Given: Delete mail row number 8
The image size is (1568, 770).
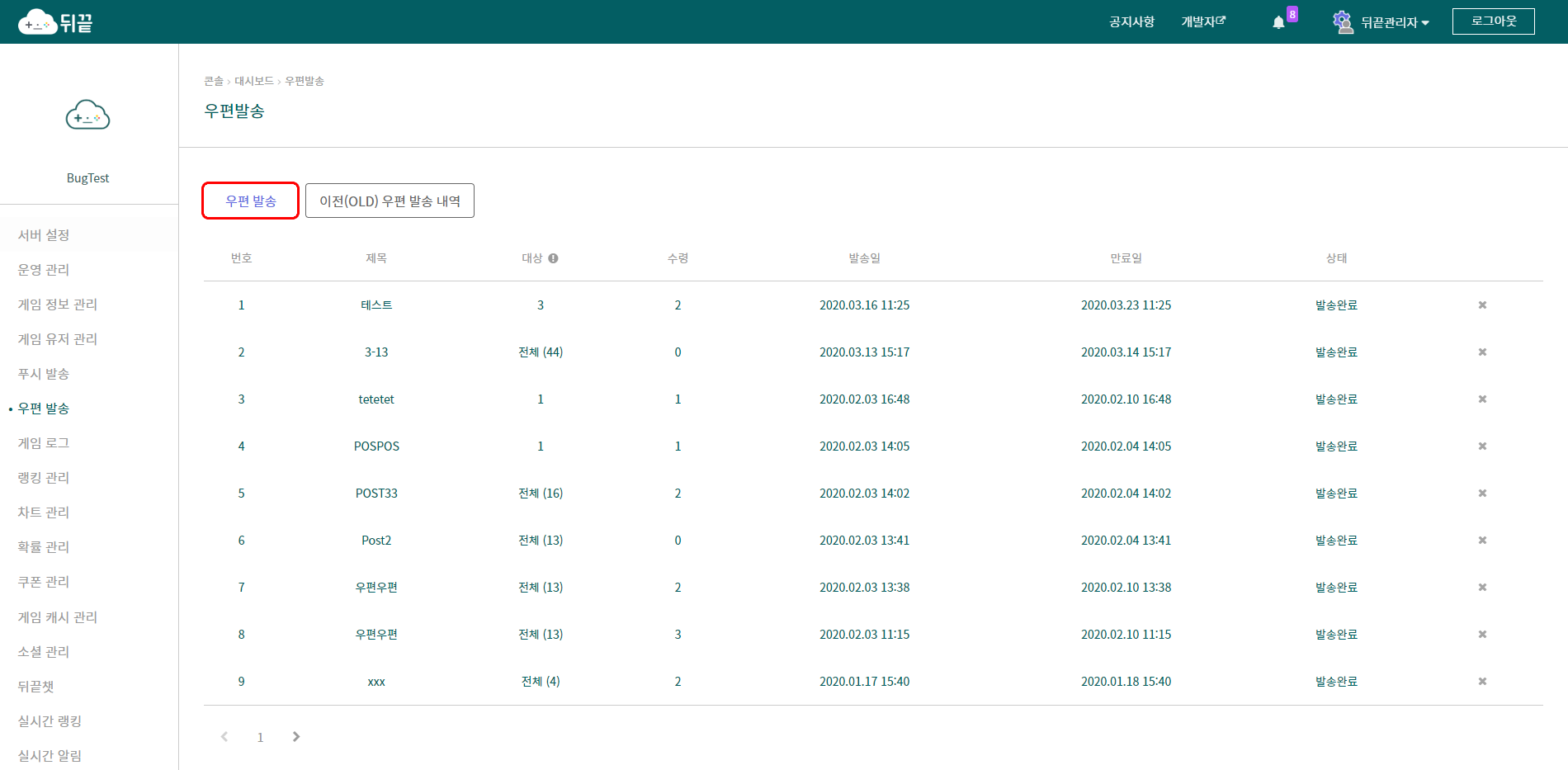Looking at the screenshot, I should [x=1482, y=635].
